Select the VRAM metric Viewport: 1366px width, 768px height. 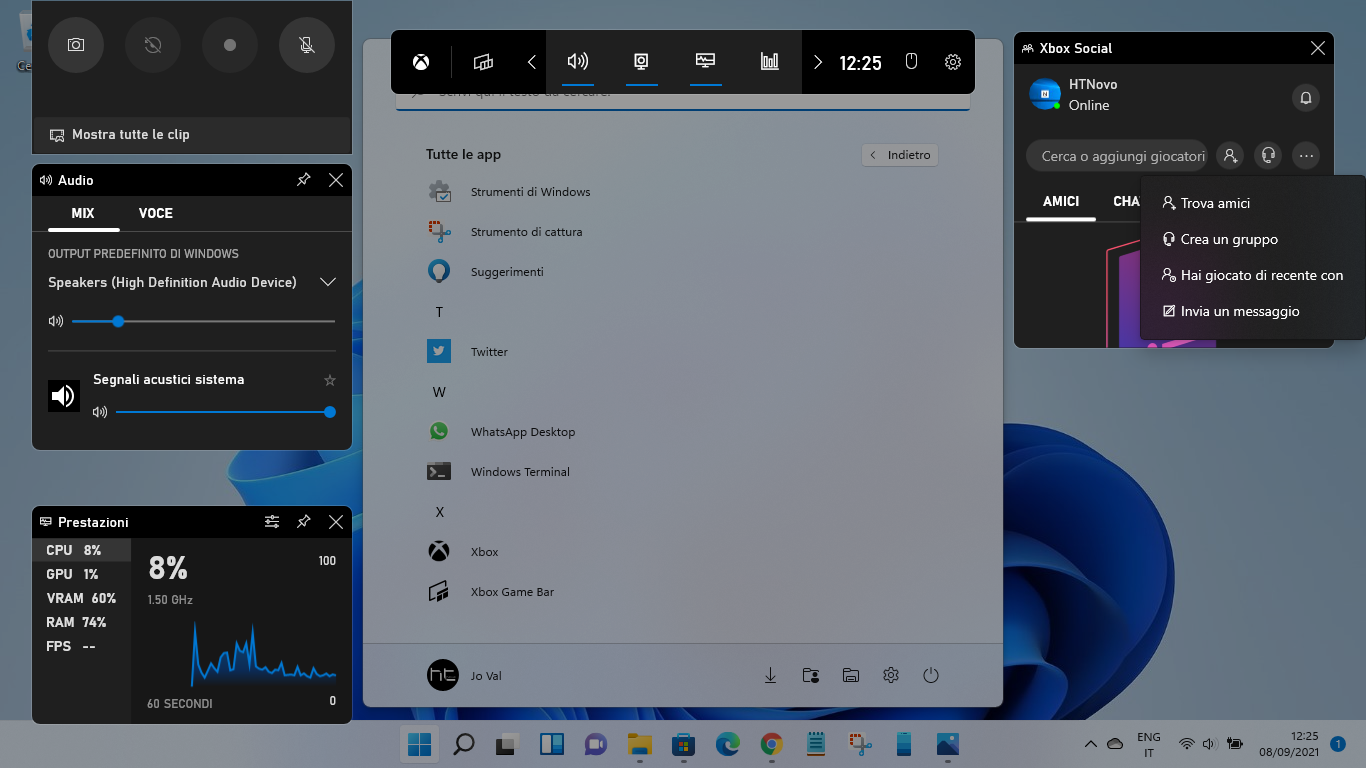tap(82, 598)
